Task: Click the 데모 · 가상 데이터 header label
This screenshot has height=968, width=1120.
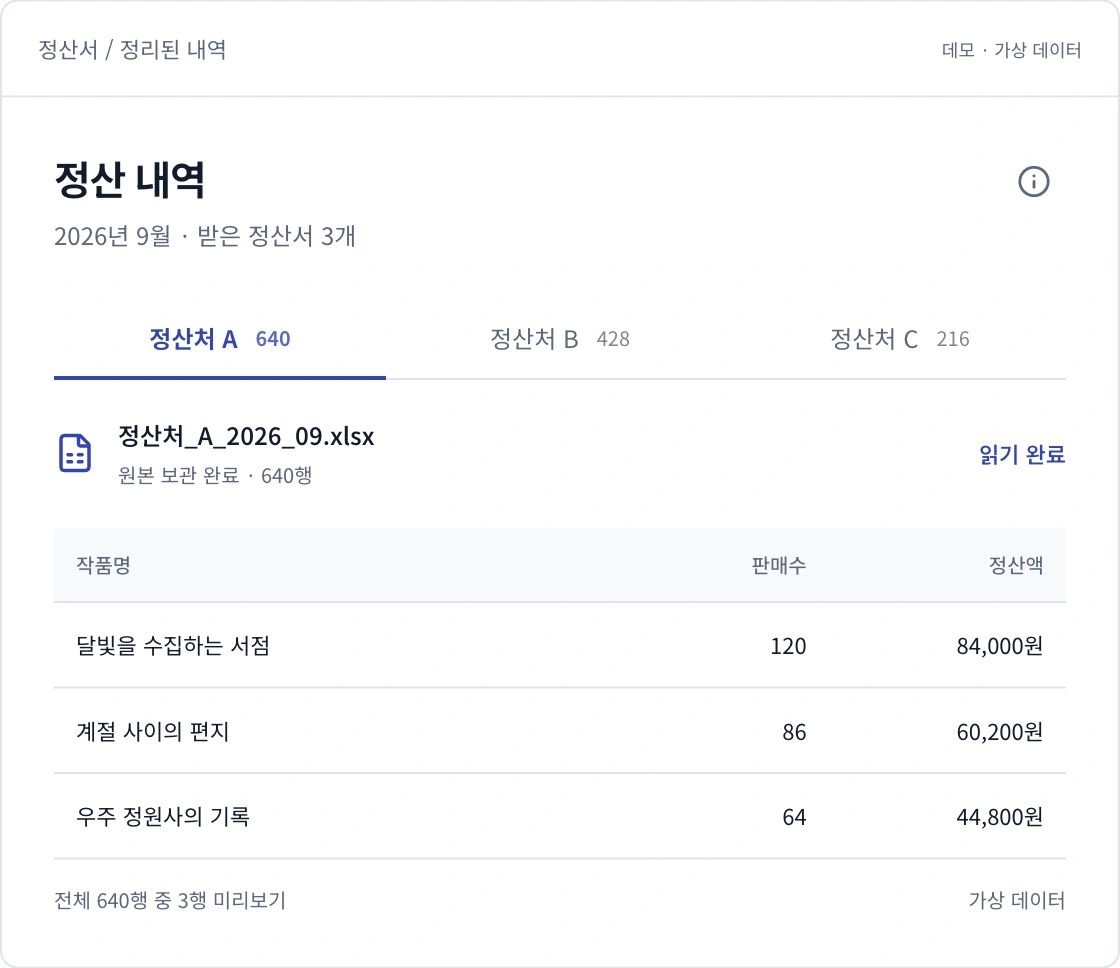Action: point(1011,50)
